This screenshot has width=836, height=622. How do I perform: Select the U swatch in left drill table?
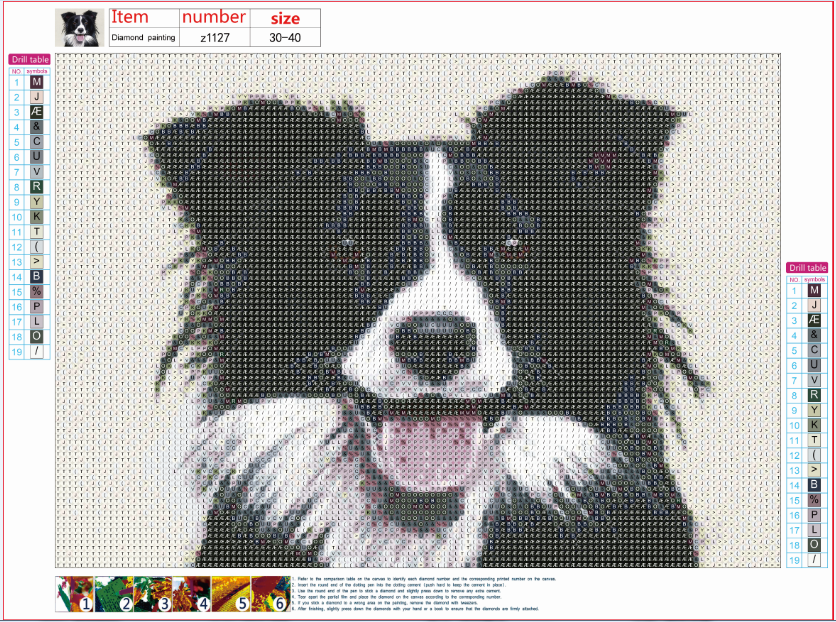click(36, 157)
